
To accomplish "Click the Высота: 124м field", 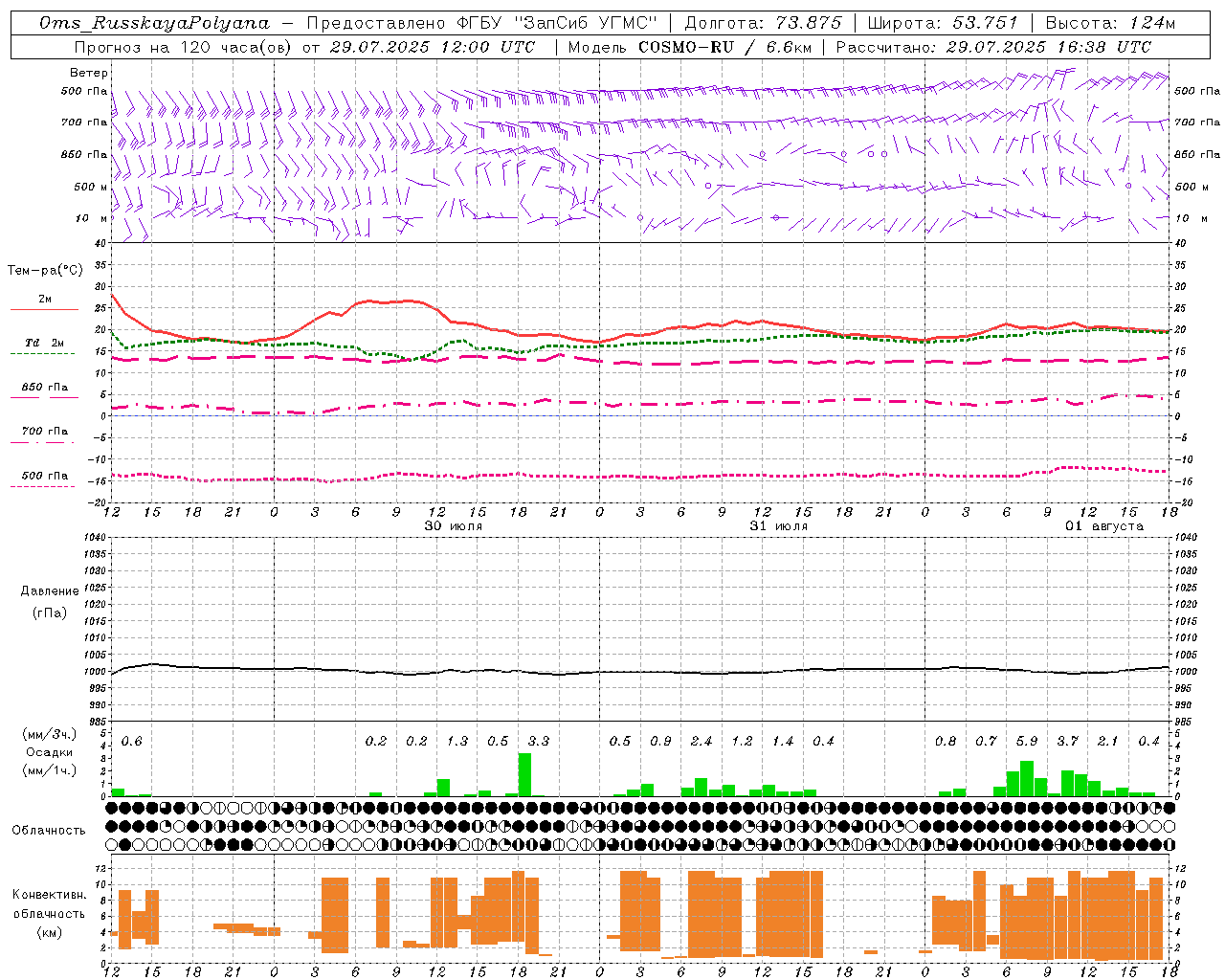I will click(1110, 23).
